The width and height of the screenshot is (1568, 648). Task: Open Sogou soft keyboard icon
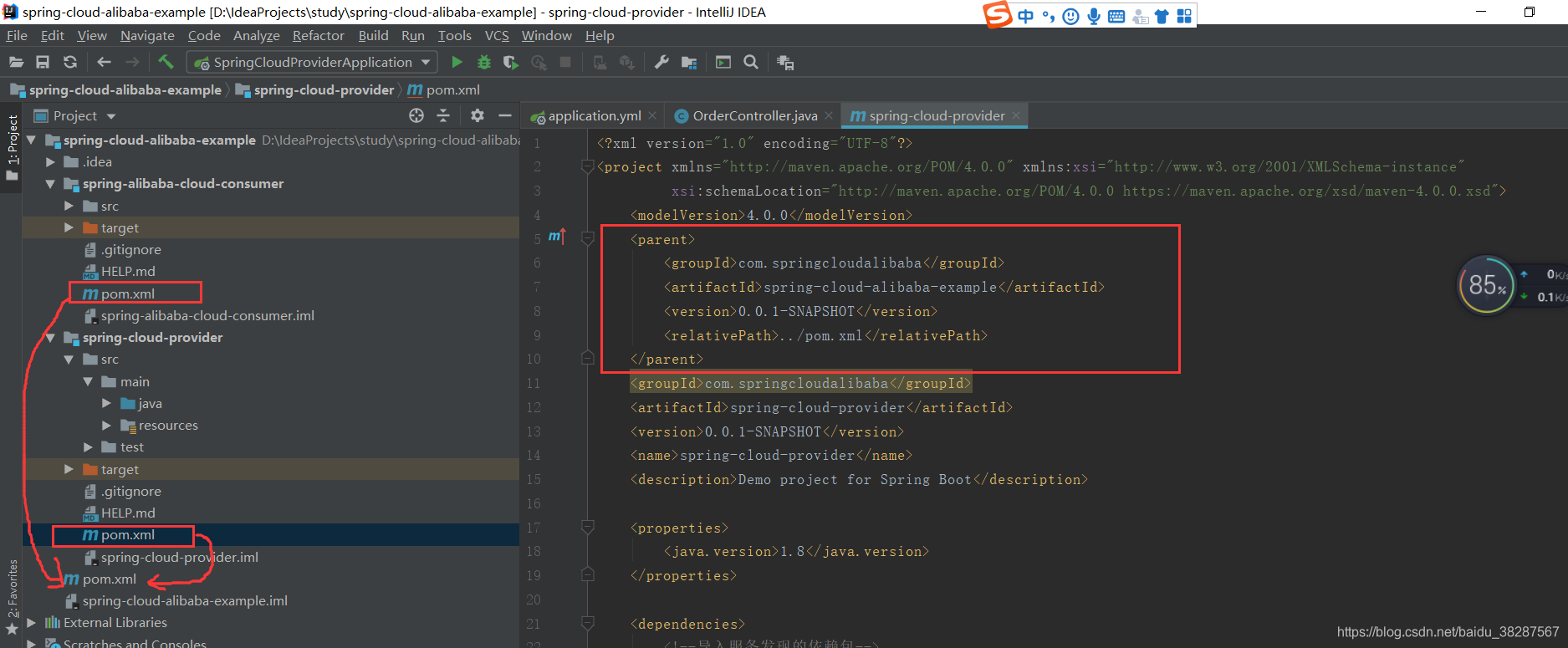click(1116, 17)
